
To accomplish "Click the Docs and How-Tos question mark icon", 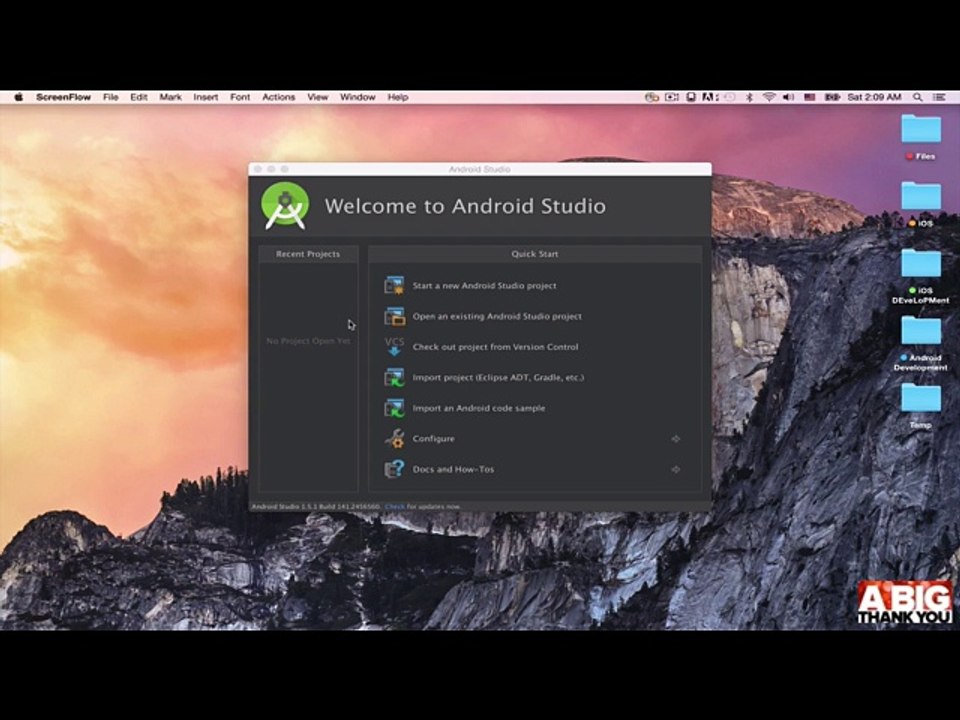I will coord(394,469).
